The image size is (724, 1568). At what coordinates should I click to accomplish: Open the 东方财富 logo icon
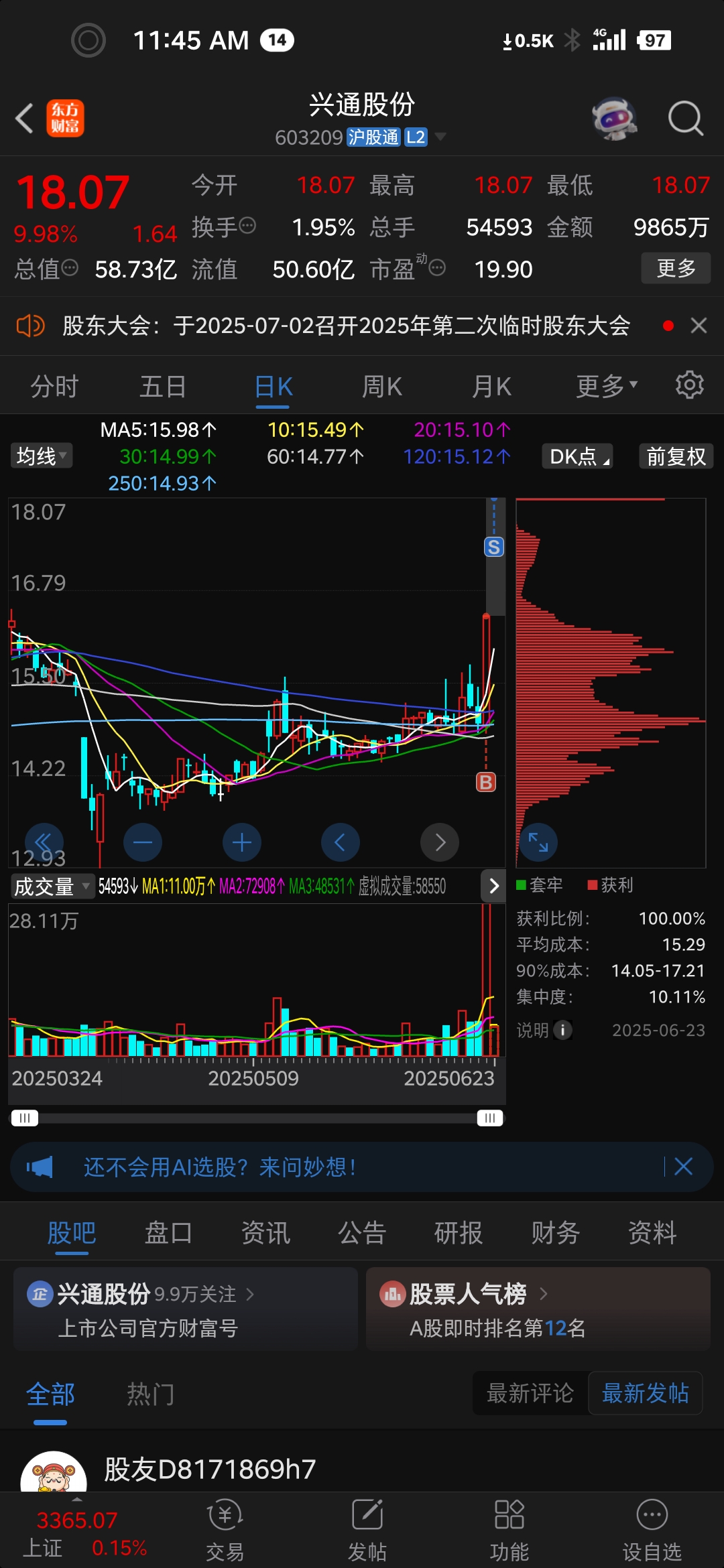[65, 119]
